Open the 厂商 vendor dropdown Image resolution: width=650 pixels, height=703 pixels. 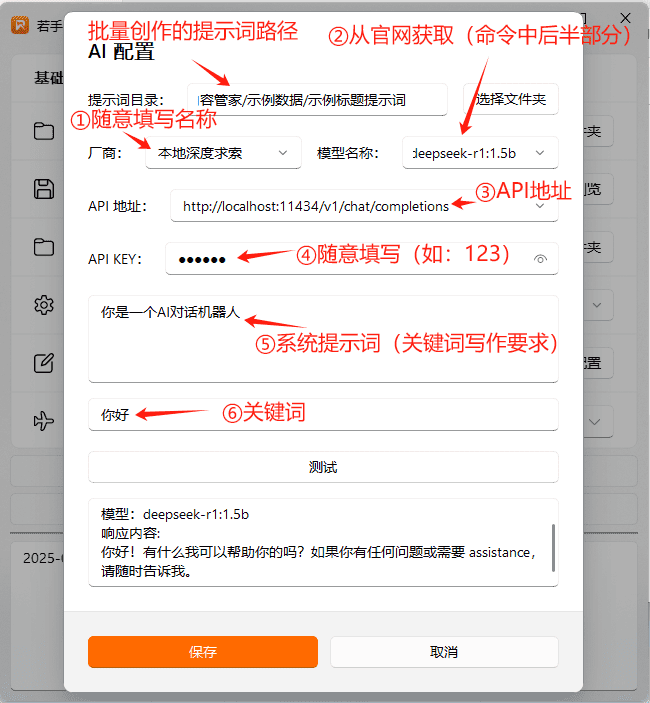click(223, 153)
